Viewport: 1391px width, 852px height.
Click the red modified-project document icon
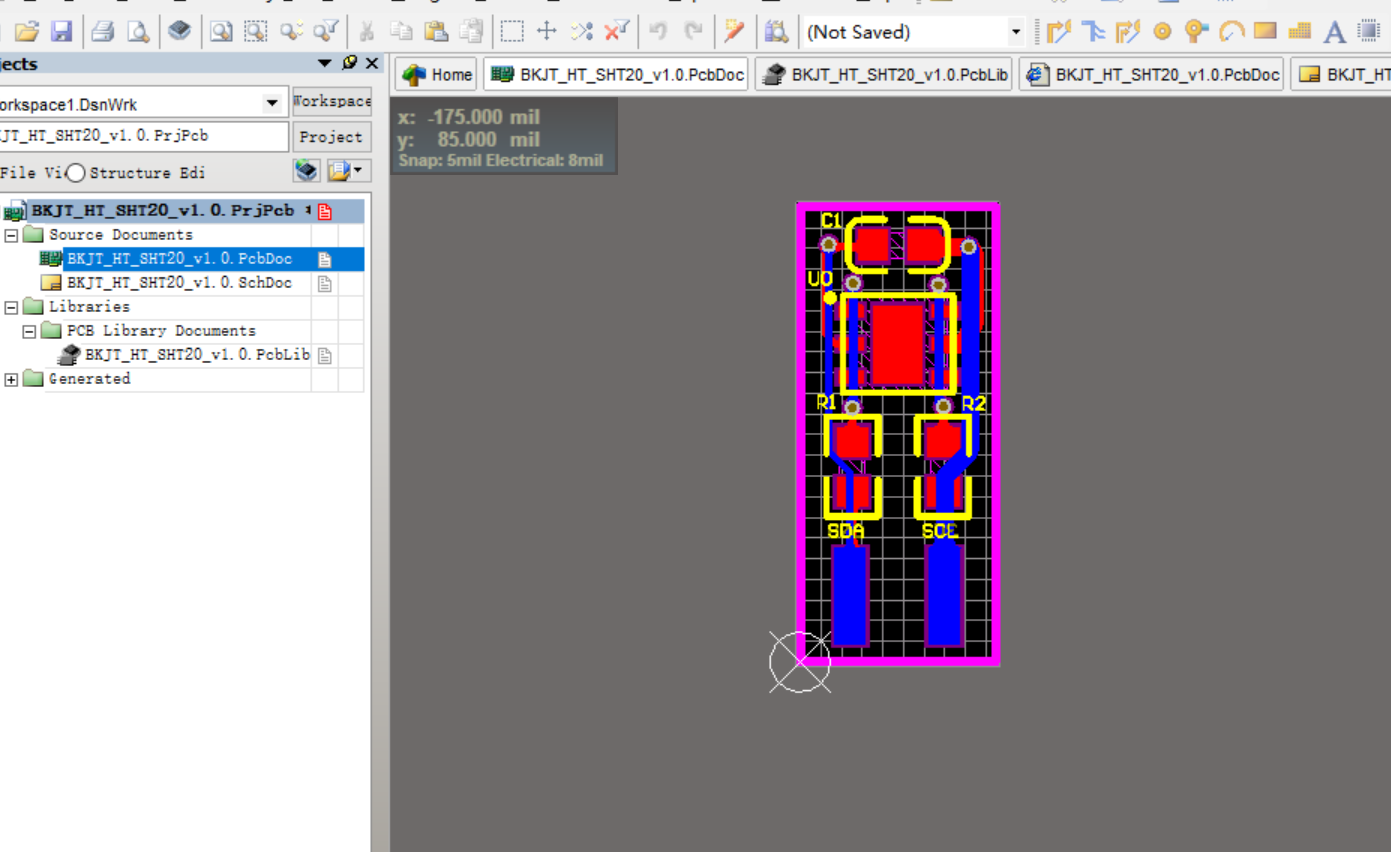[x=325, y=211]
